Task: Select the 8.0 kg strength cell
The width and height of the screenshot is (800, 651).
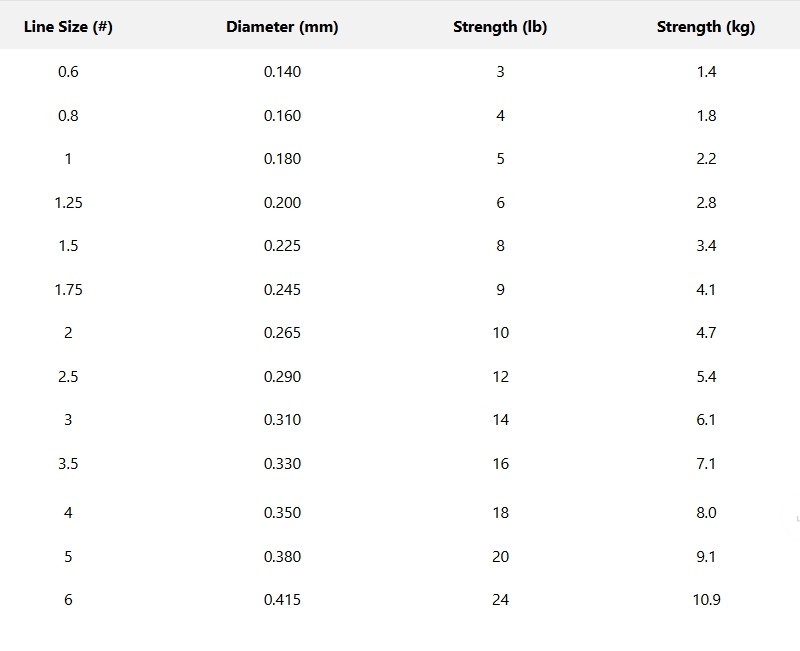Action: 706,512
